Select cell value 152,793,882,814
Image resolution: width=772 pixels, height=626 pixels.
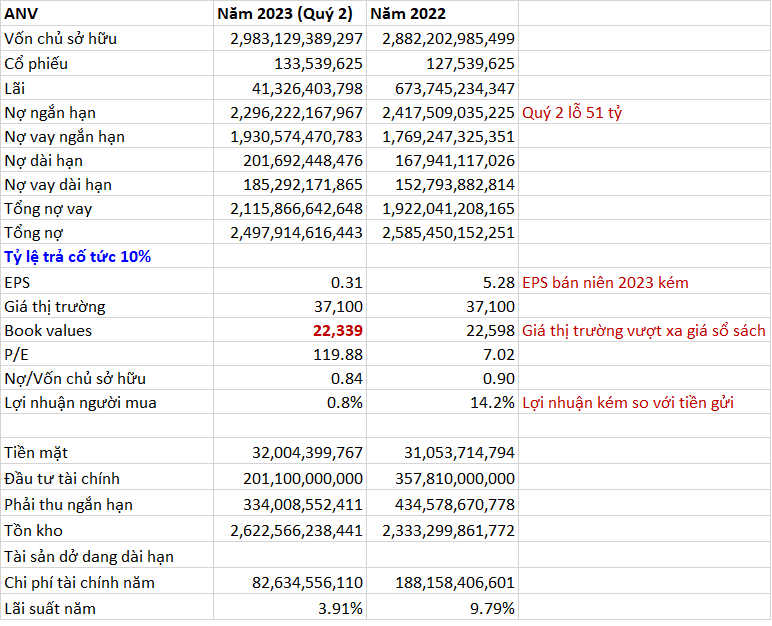(455, 185)
